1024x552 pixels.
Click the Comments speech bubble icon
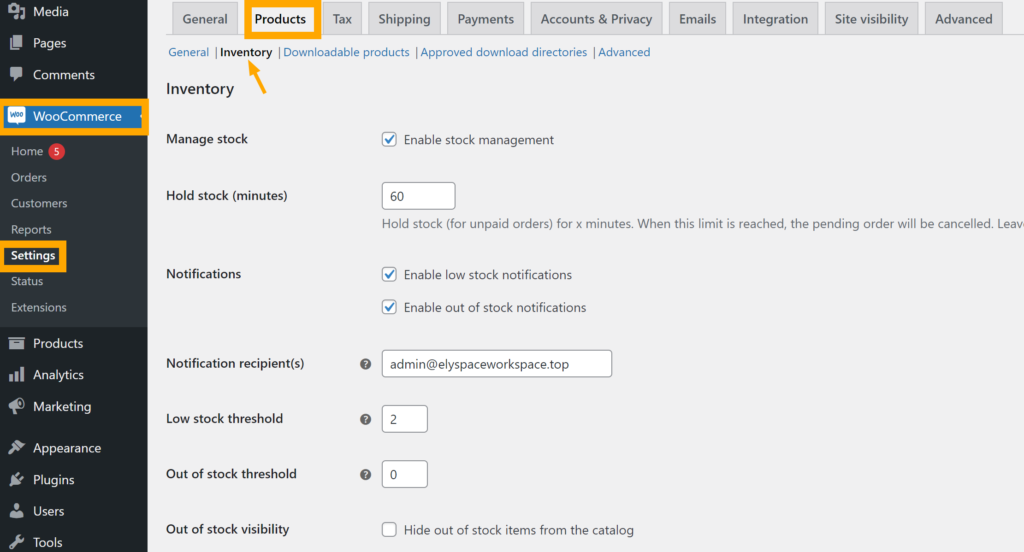pos(16,75)
